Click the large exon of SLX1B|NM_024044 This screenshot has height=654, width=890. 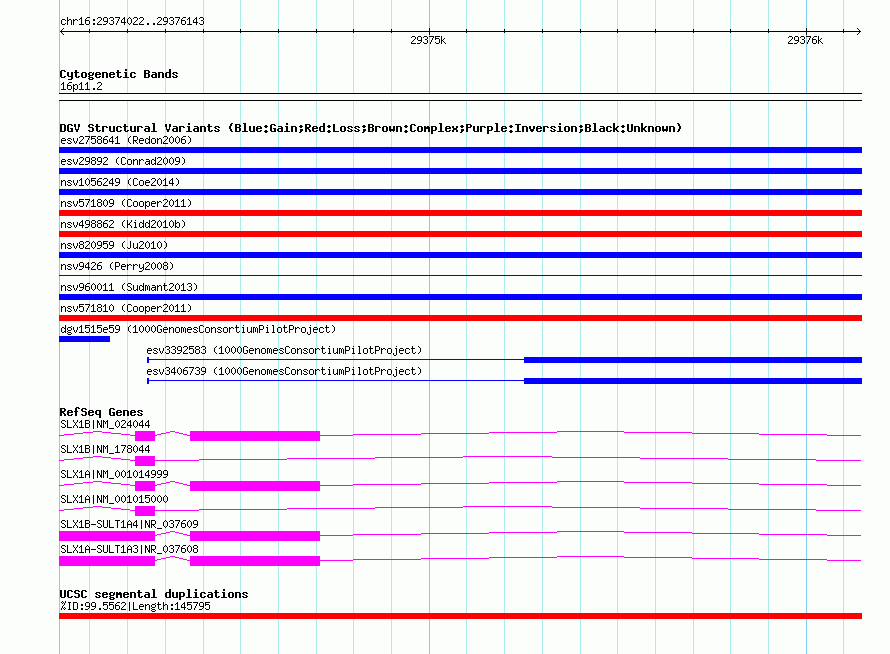pos(255,436)
